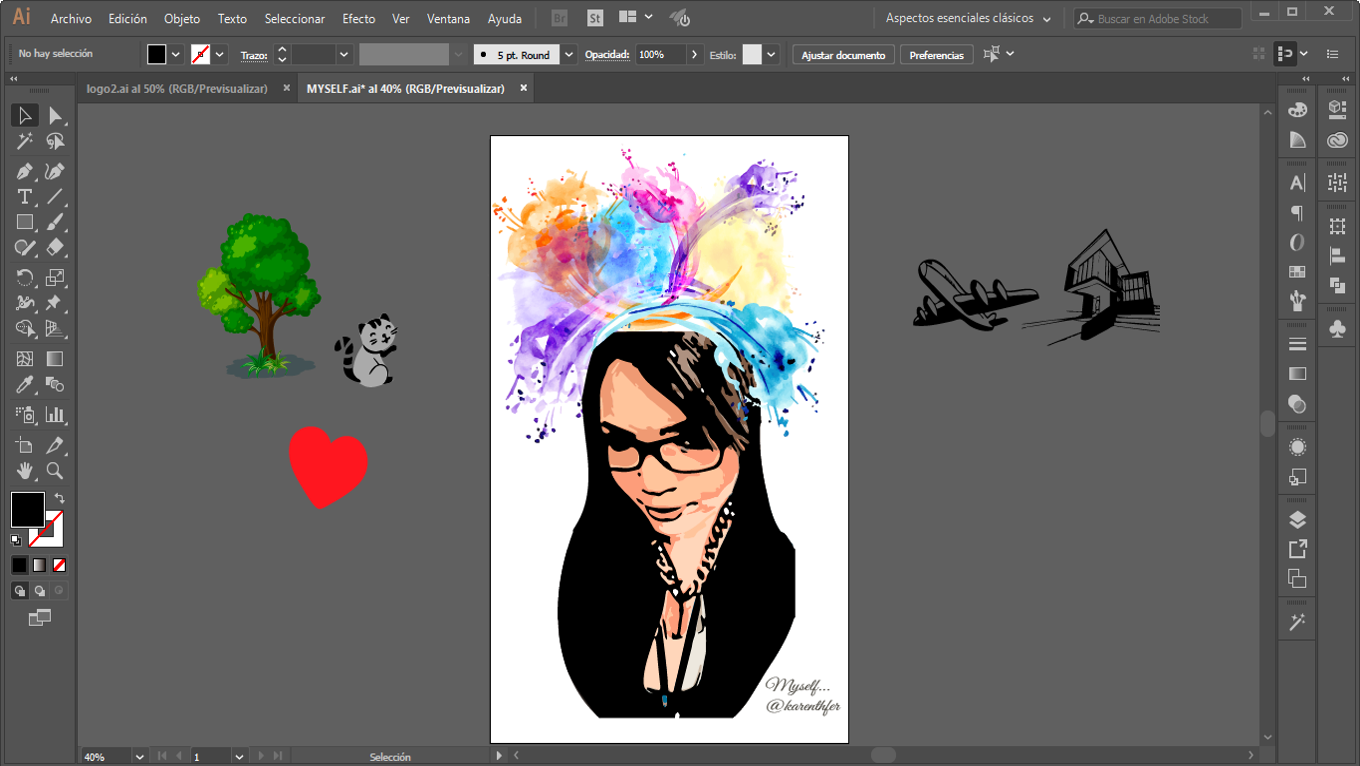The height and width of the screenshot is (766, 1360).
Task: Select the Column Graph tool
Action: point(55,414)
